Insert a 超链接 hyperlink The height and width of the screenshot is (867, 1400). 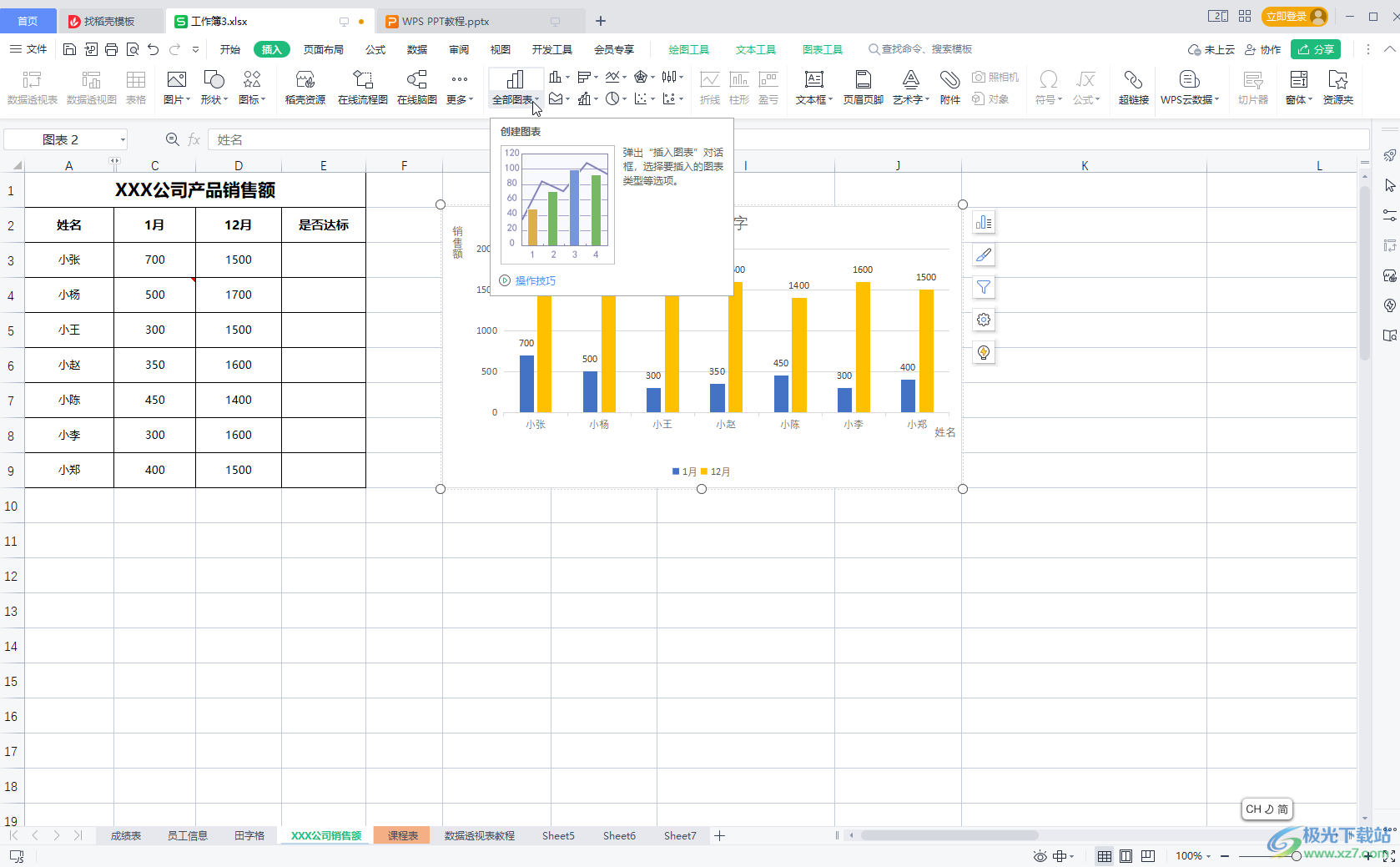[1134, 87]
